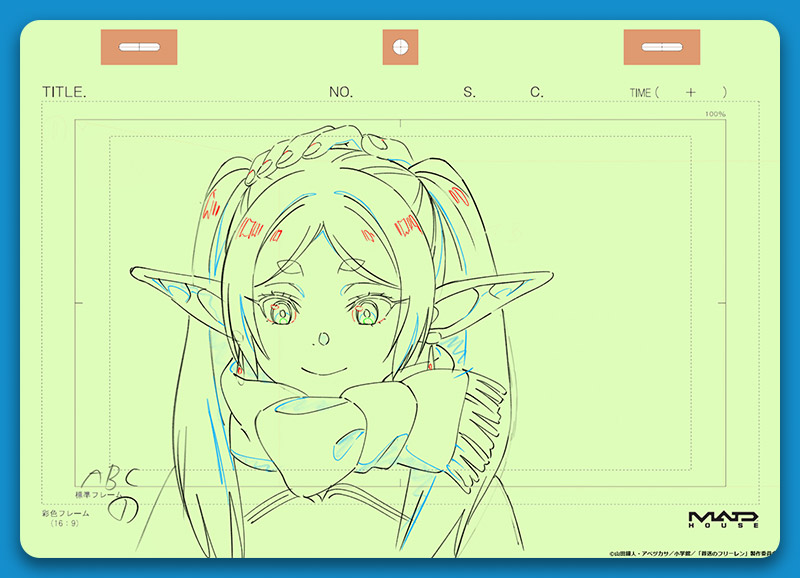Click the left orange peg hole tab
This screenshot has height=578, width=800.
139,47
